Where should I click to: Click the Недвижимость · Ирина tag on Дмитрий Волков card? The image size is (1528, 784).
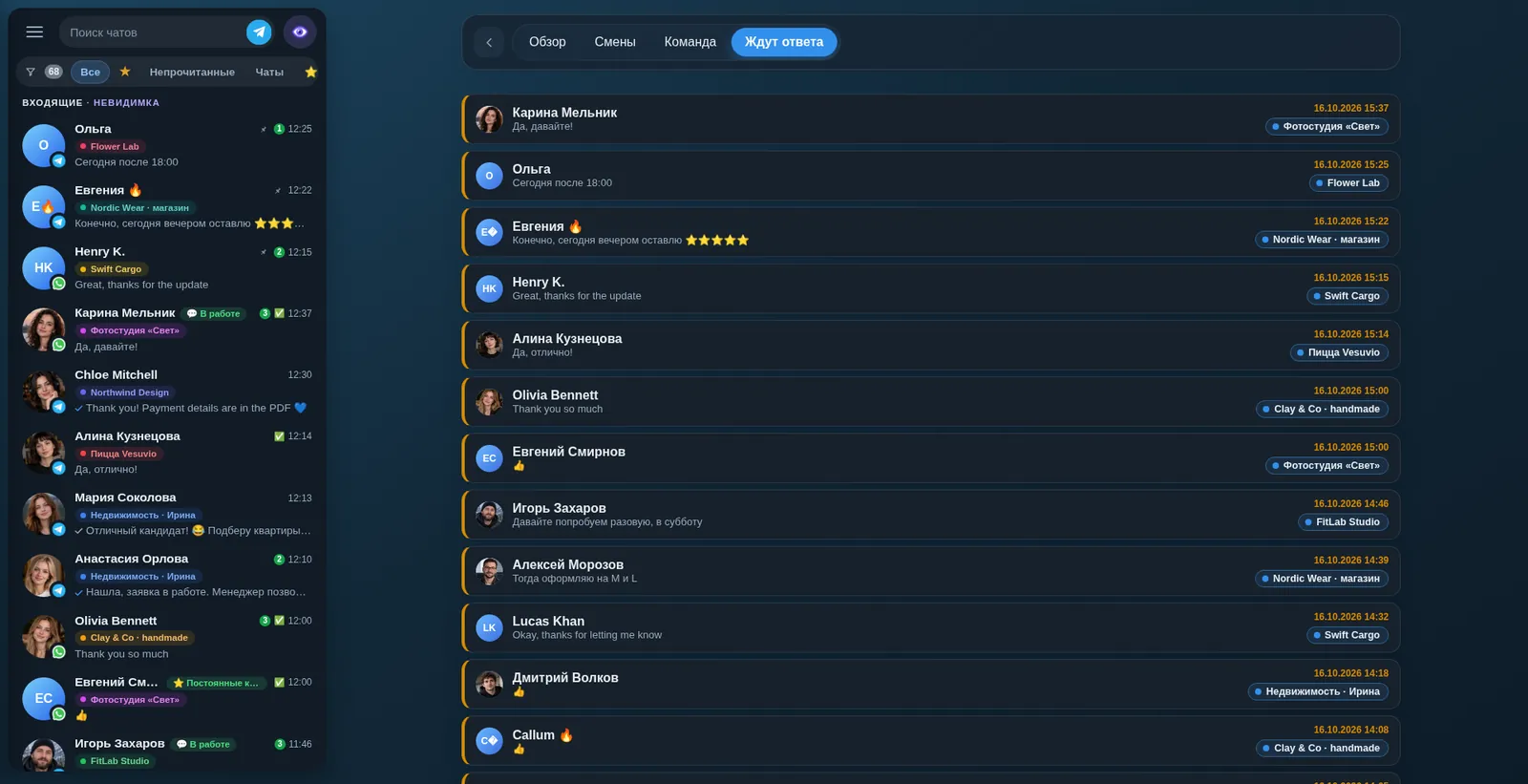(x=1318, y=691)
